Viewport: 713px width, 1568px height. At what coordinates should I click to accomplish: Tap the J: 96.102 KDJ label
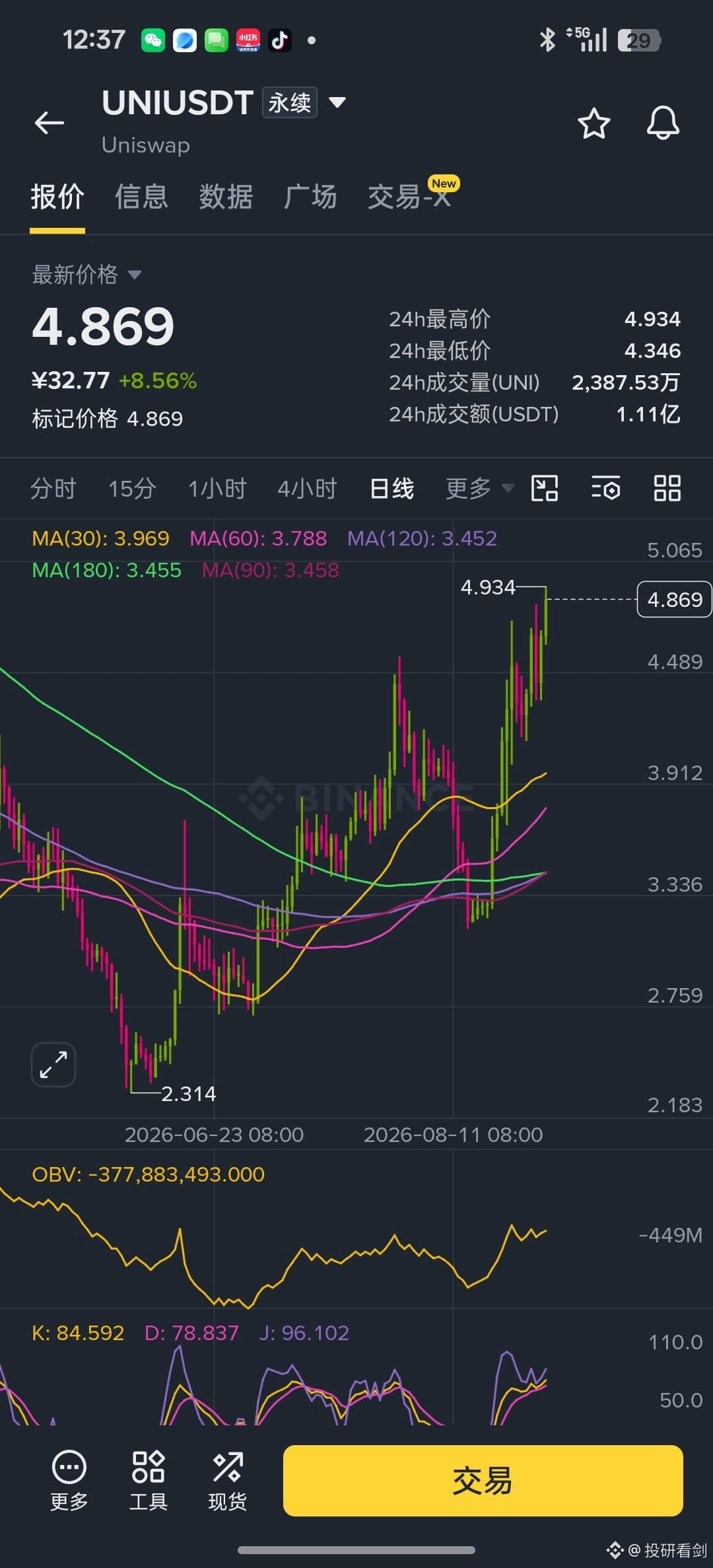[x=304, y=1333]
